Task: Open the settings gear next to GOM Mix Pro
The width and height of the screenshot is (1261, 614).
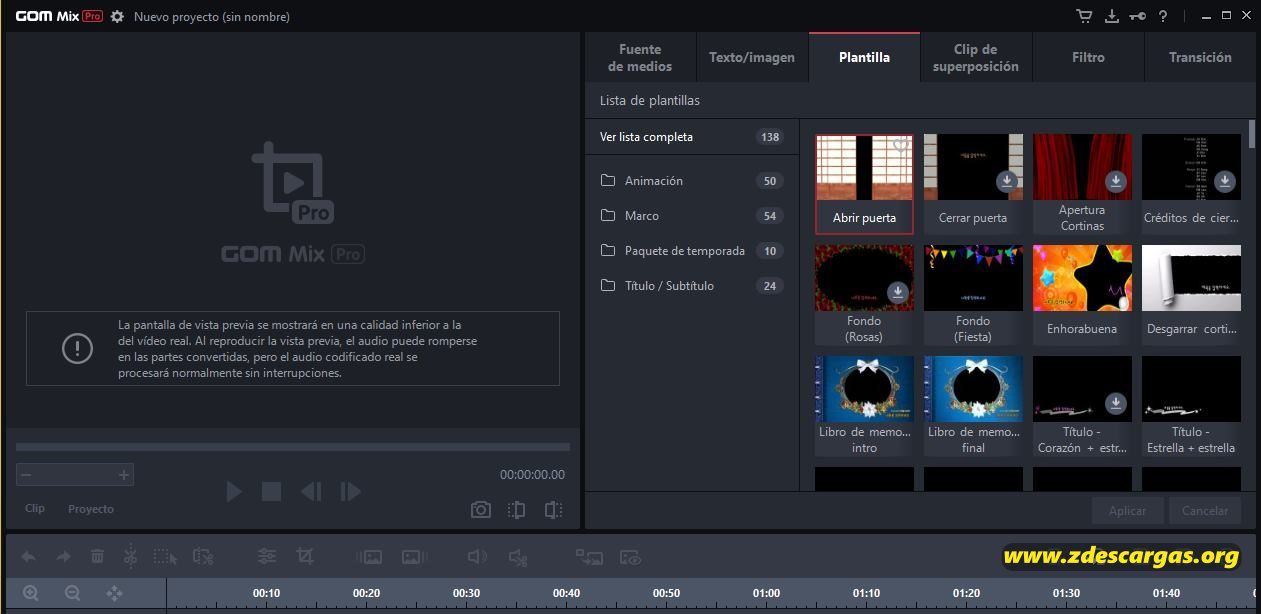Action: click(117, 16)
